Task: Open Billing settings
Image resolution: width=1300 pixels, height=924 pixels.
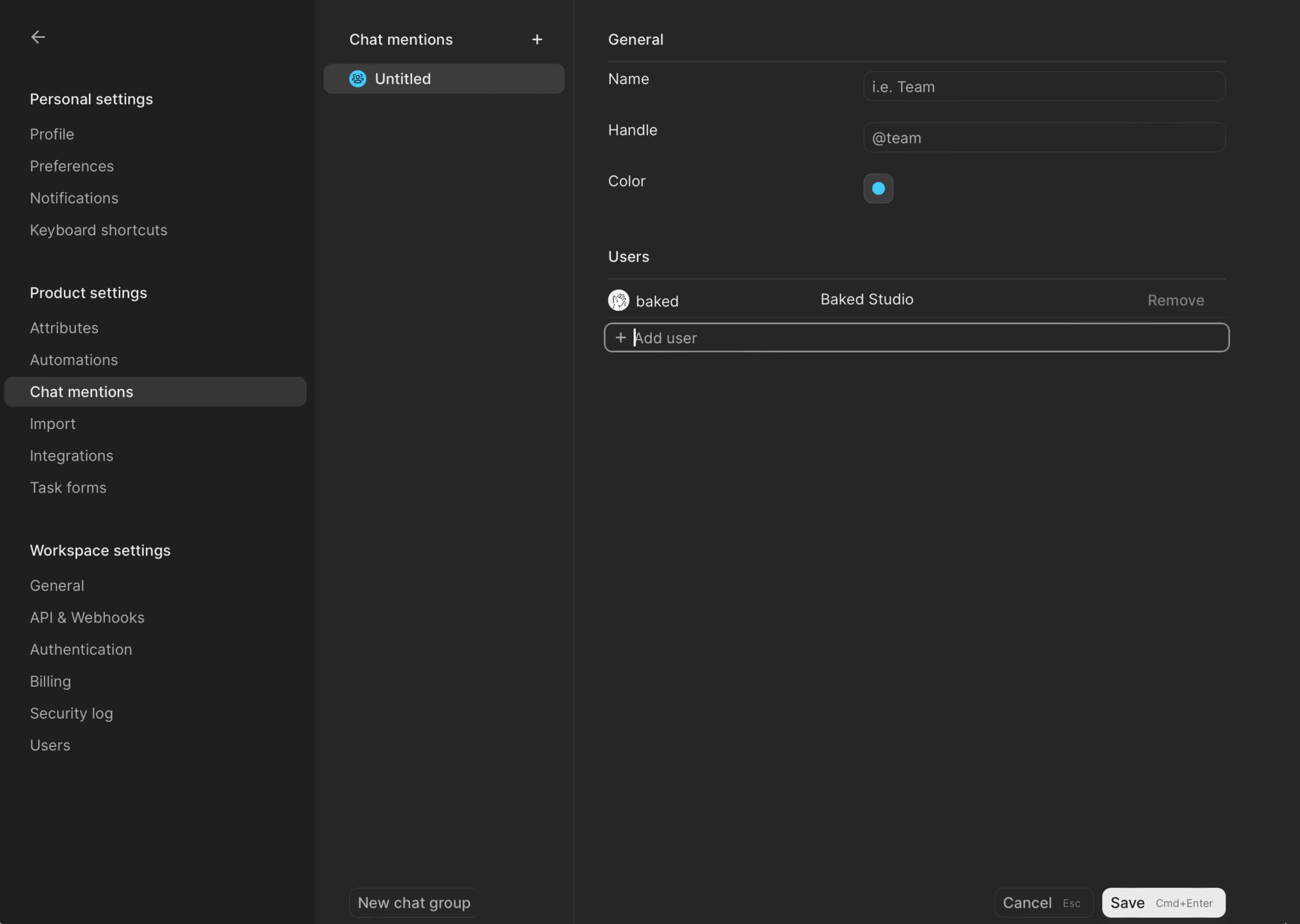Action: click(51, 681)
